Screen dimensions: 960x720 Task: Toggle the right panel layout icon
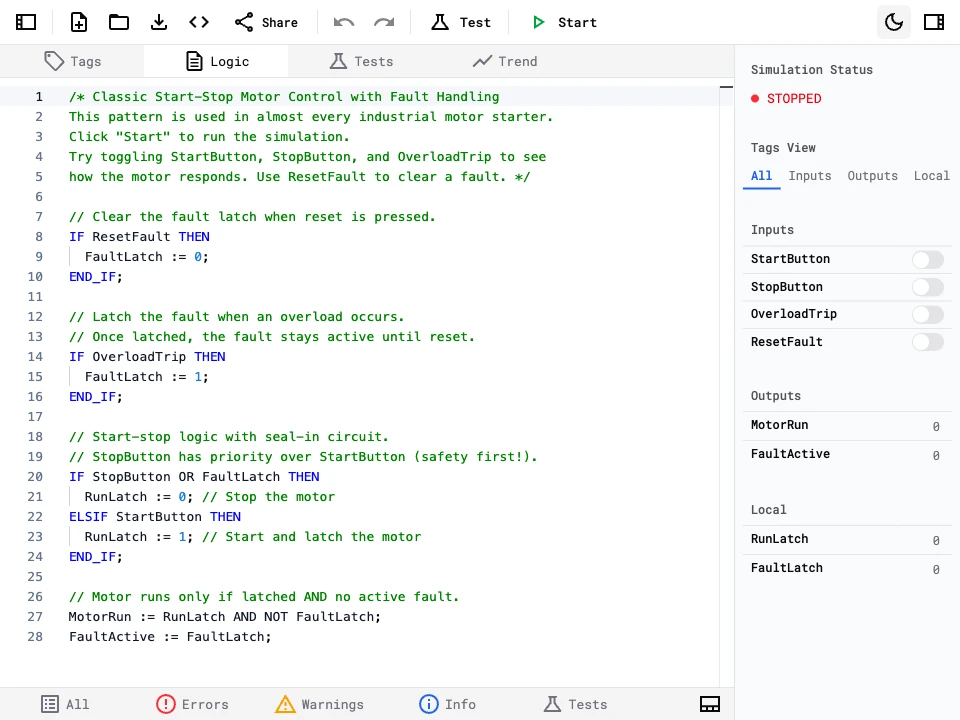(x=933, y=21)
